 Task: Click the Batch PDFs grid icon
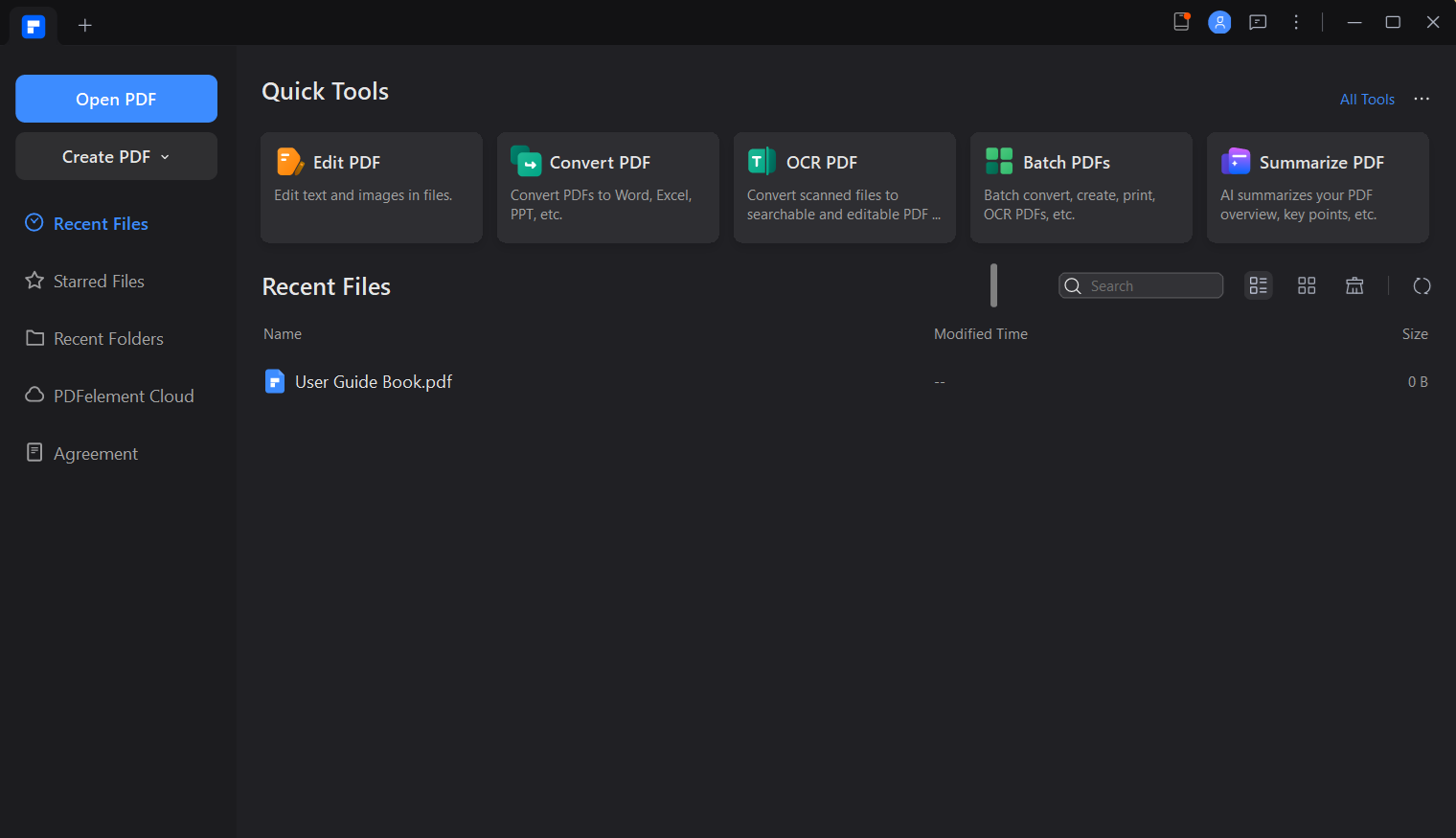[999, 161]
